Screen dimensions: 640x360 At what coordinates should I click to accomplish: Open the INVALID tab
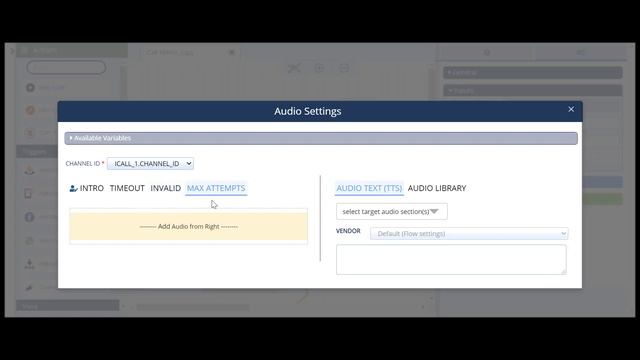165,188
